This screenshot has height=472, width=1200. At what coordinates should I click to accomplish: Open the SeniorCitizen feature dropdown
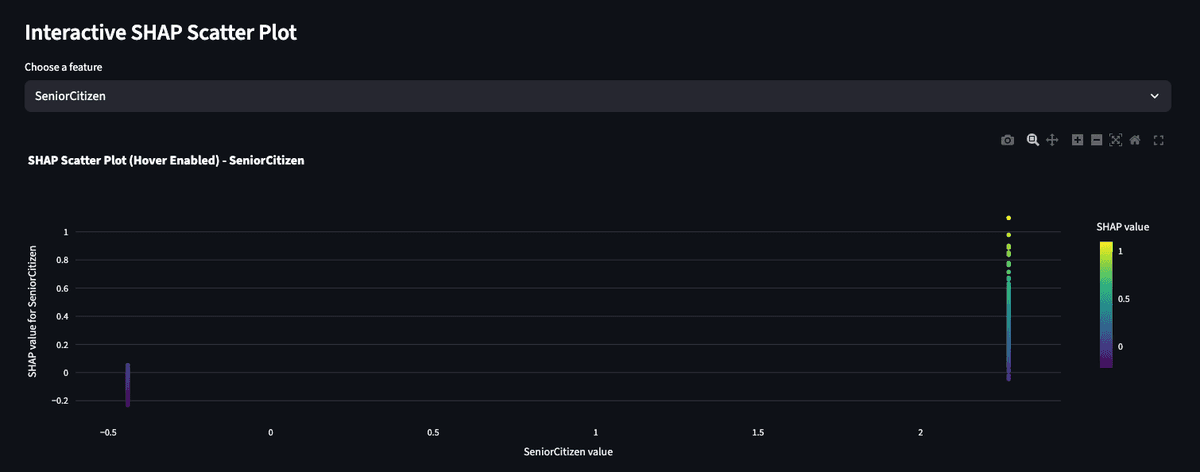pos(597,96)
